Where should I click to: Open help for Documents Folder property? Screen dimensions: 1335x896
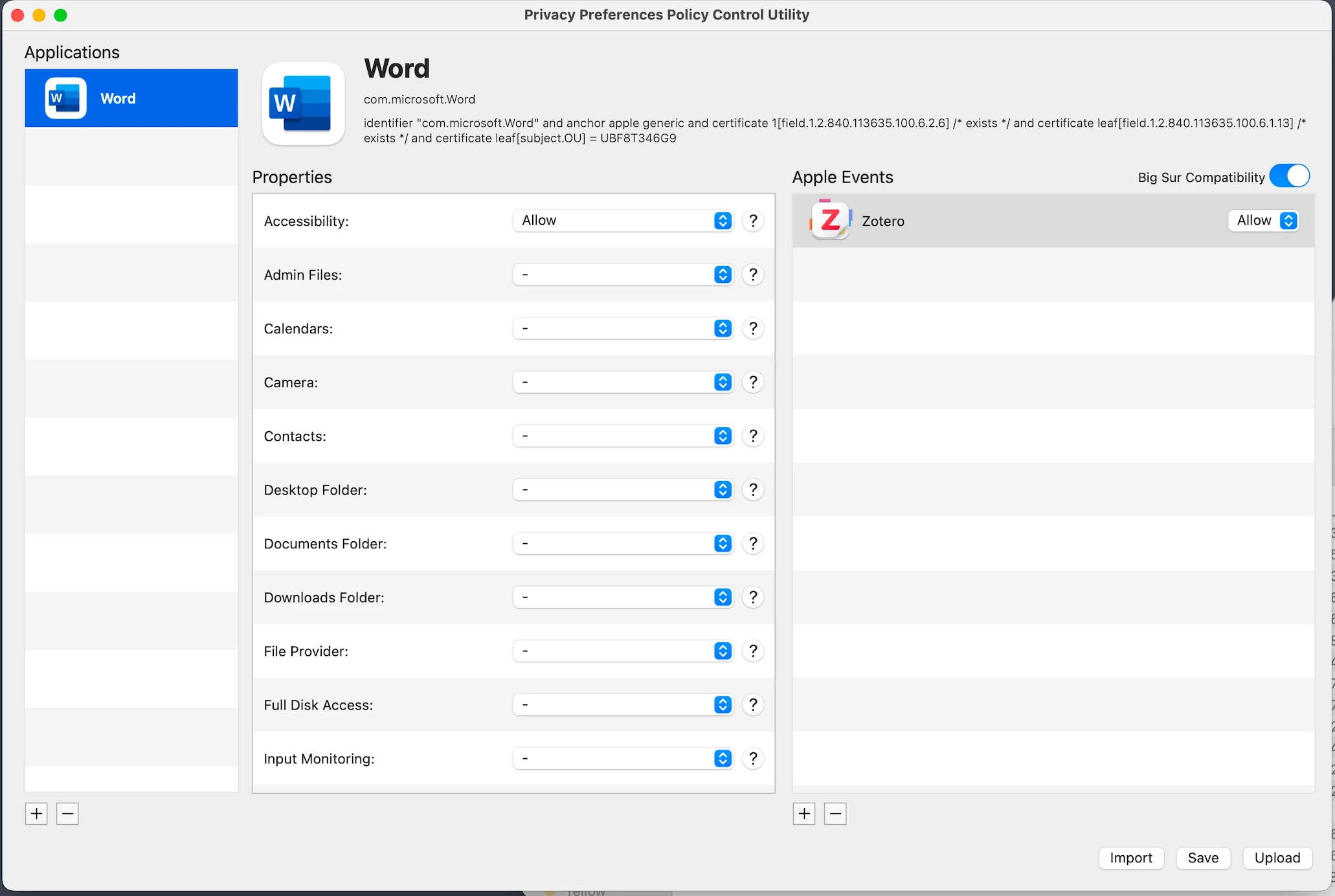(x=753, y=543)
